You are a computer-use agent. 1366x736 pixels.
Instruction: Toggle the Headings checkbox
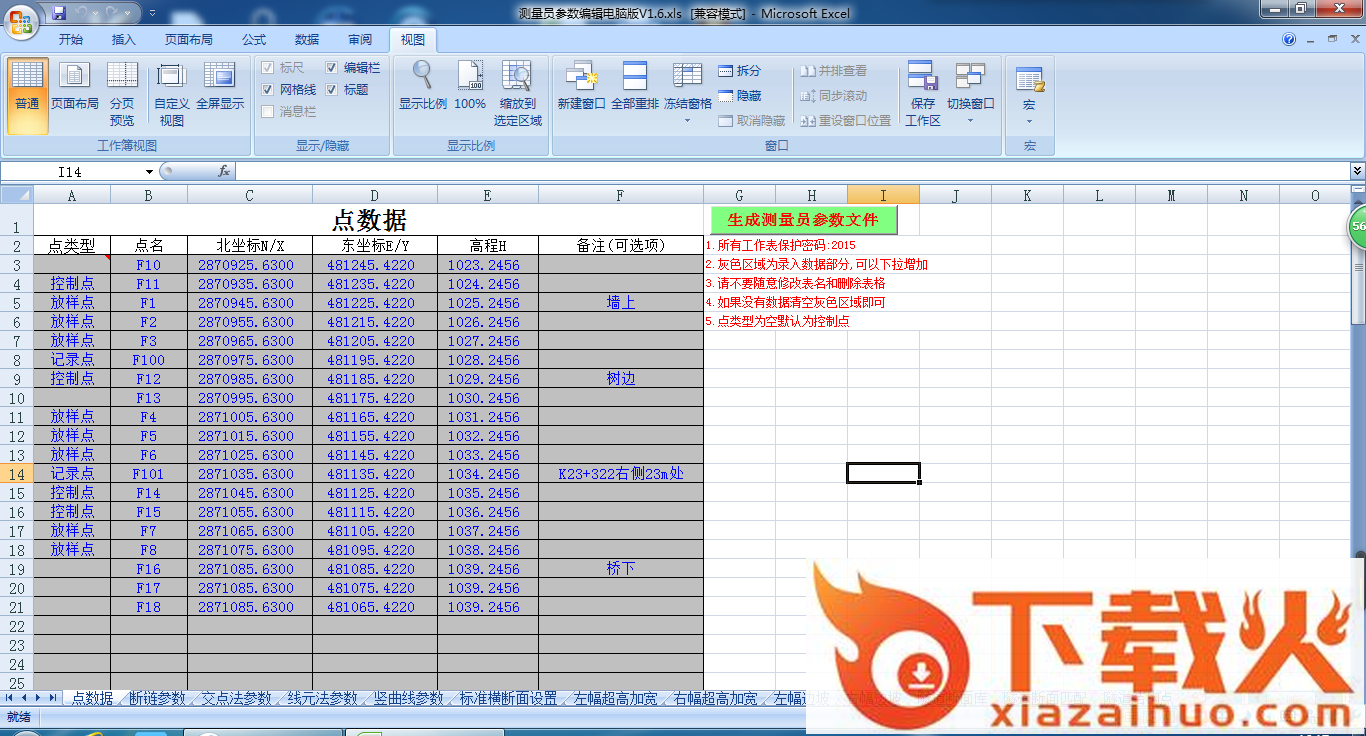(332, 90)
